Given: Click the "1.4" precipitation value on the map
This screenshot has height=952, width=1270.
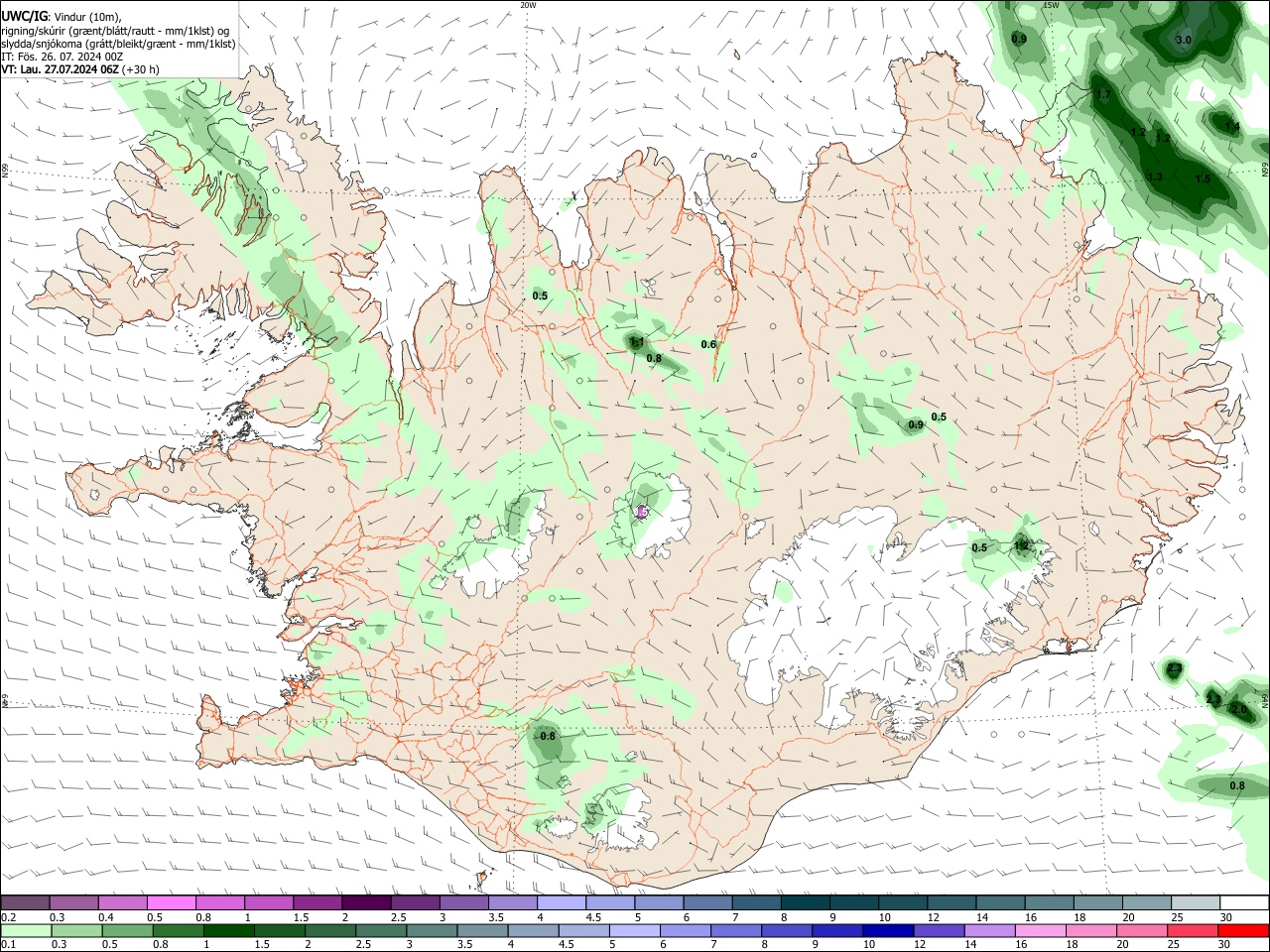Looking at the screenshot, I should point(1232,126).
